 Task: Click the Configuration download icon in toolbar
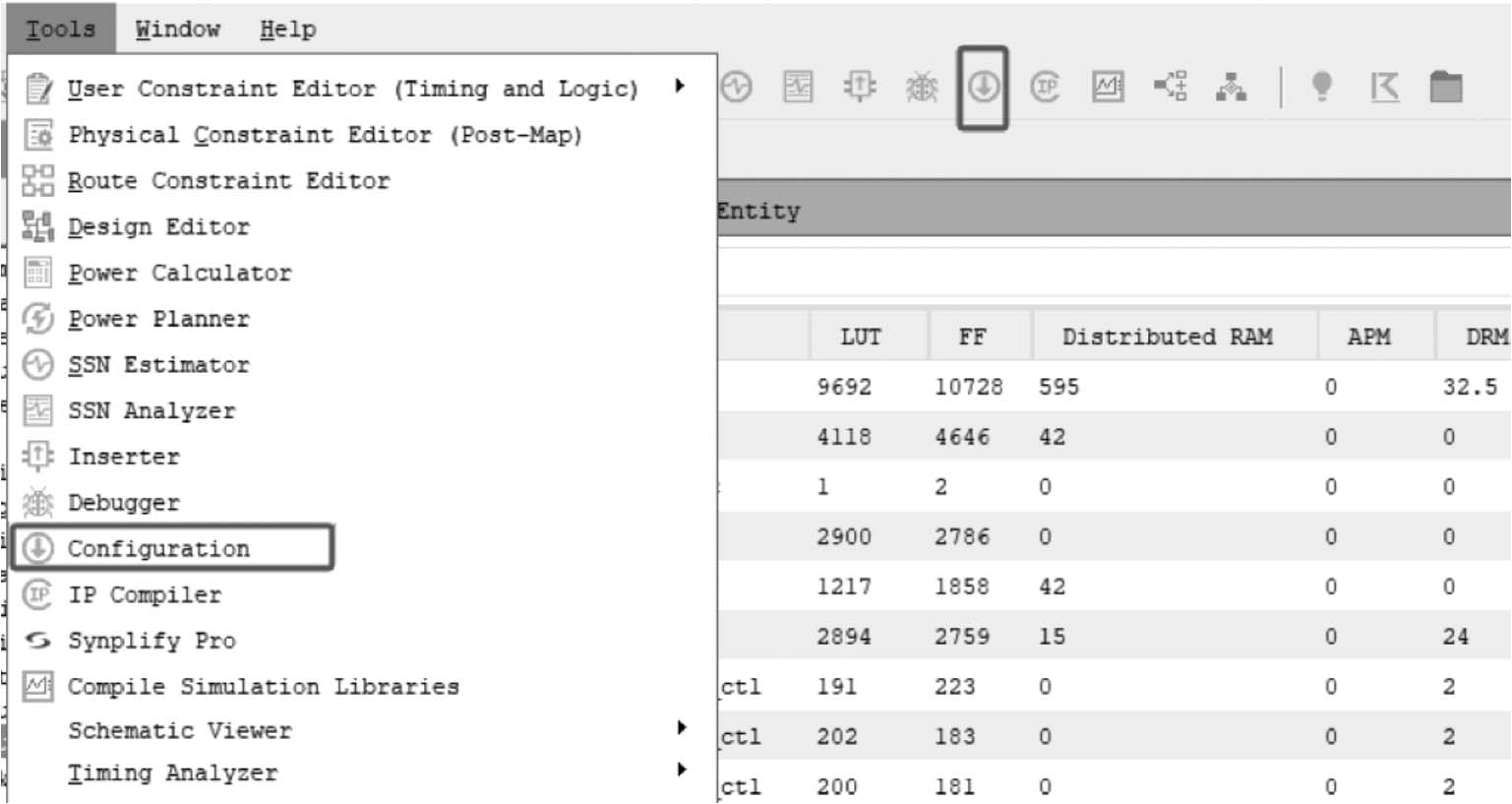983,88
